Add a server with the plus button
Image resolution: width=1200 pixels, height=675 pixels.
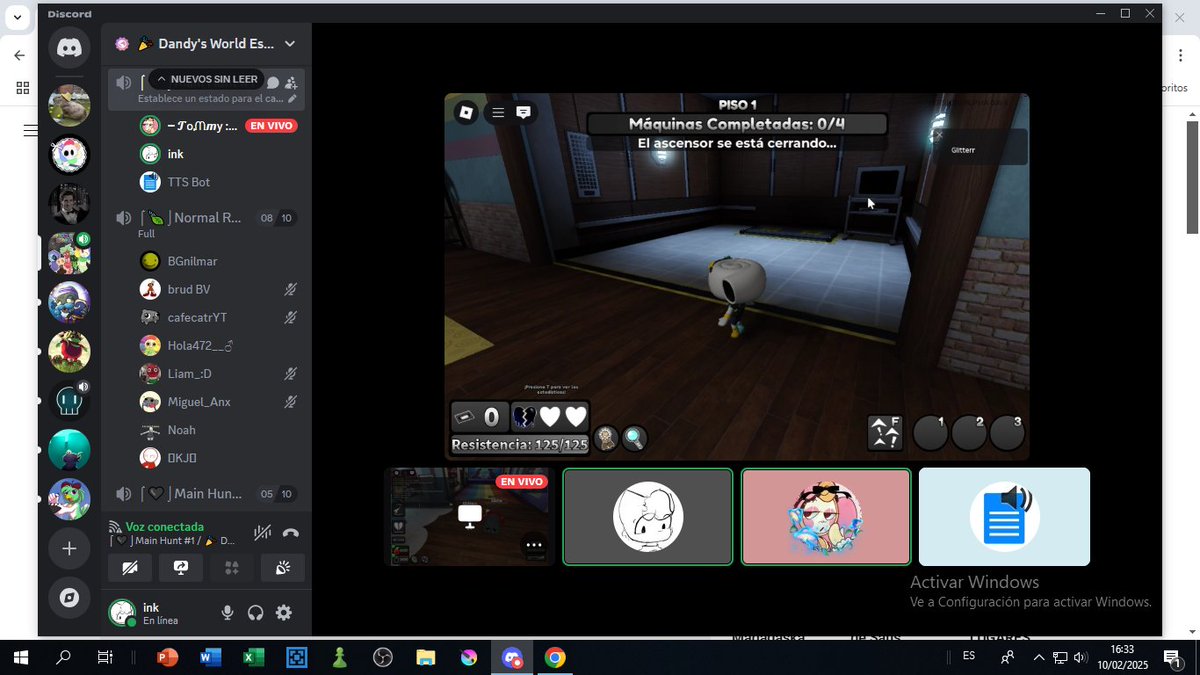pyautogui.click(x=69, y=548)
